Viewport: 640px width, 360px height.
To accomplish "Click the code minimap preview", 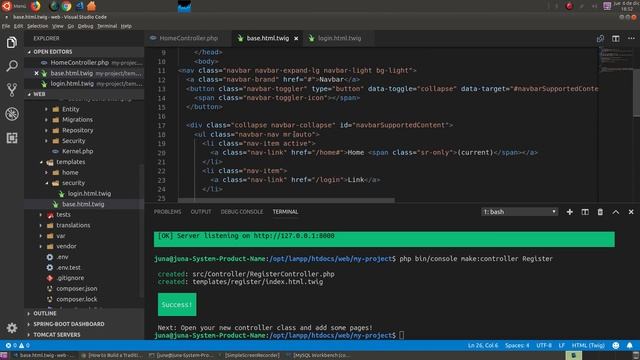I will (x=615, y=60).
